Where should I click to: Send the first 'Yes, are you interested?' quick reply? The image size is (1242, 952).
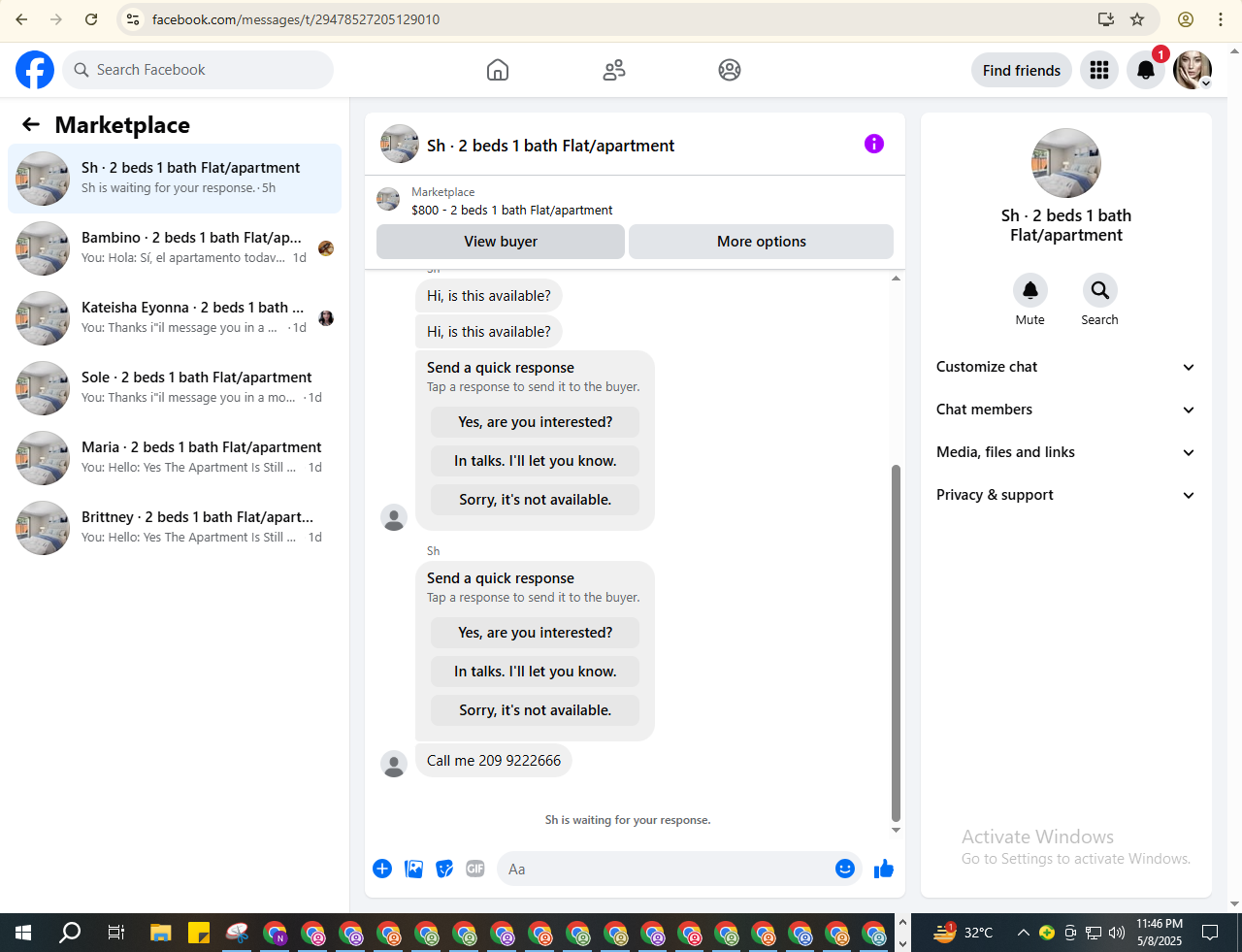pos(536,422)
